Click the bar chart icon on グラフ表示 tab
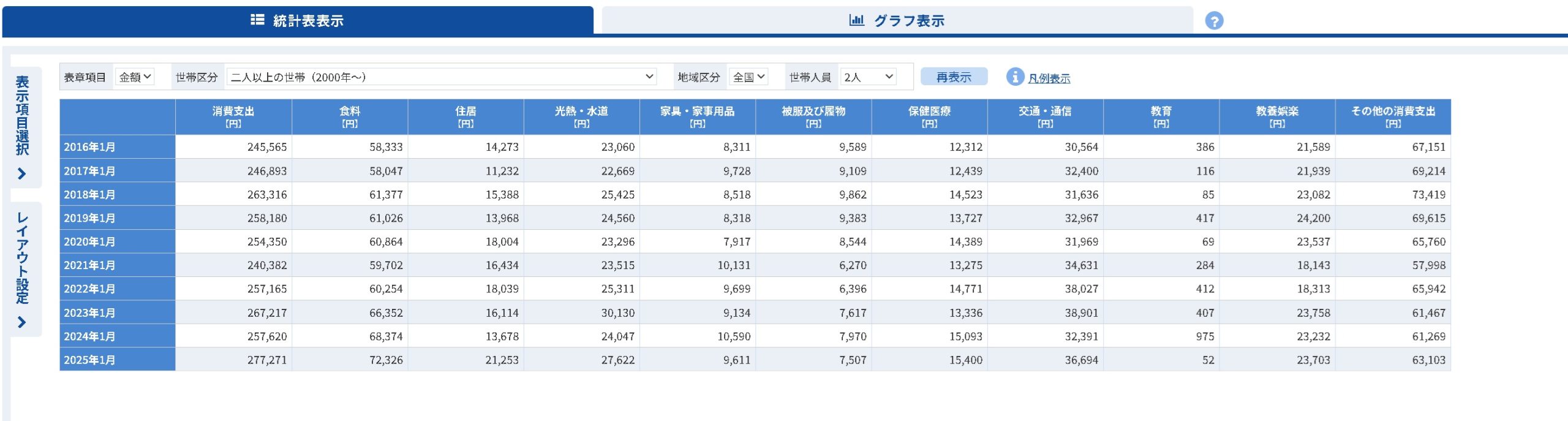 tap(856, 20)
